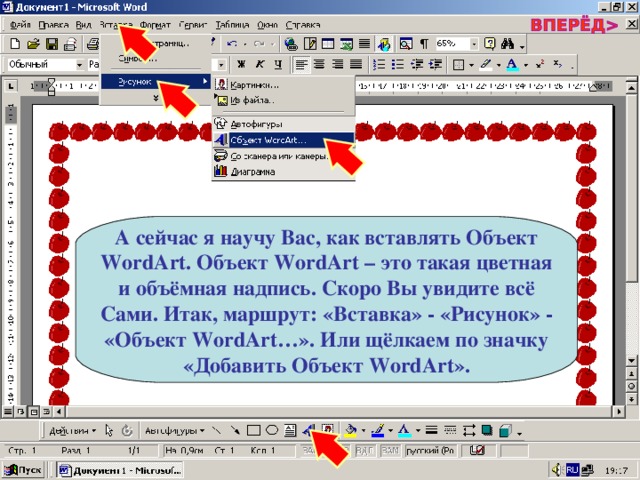Open the Zoom 65% dropdown arrow
640x480 pixels.
(x=474, y=44)
